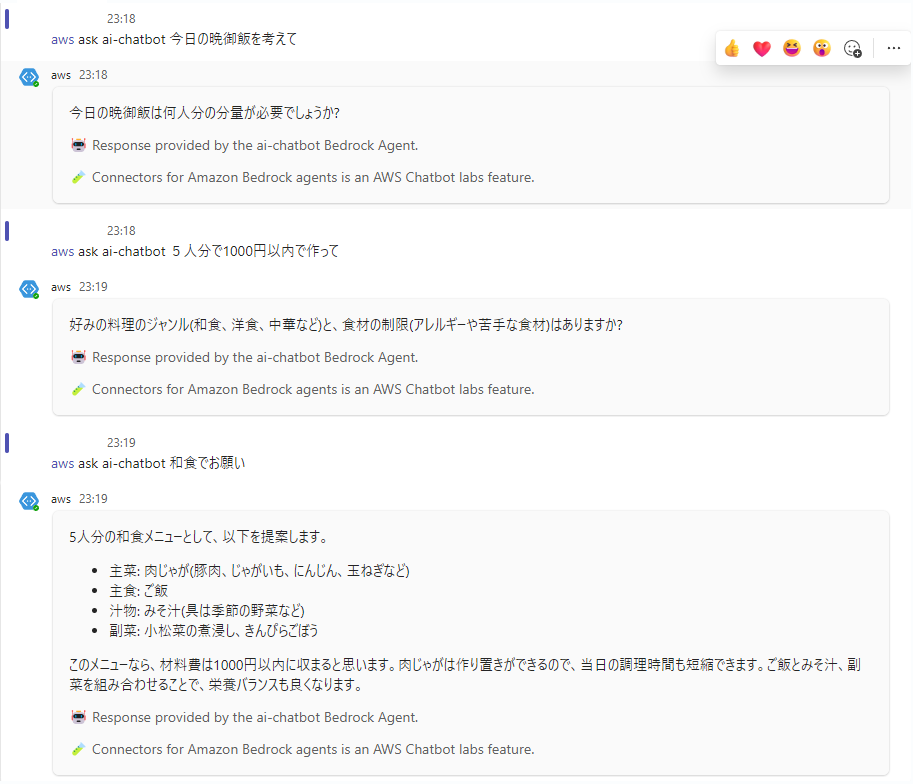Select the user message 5人分で1000円以内で作って
This screenshot has width=913, height=784.
[255, 252]
